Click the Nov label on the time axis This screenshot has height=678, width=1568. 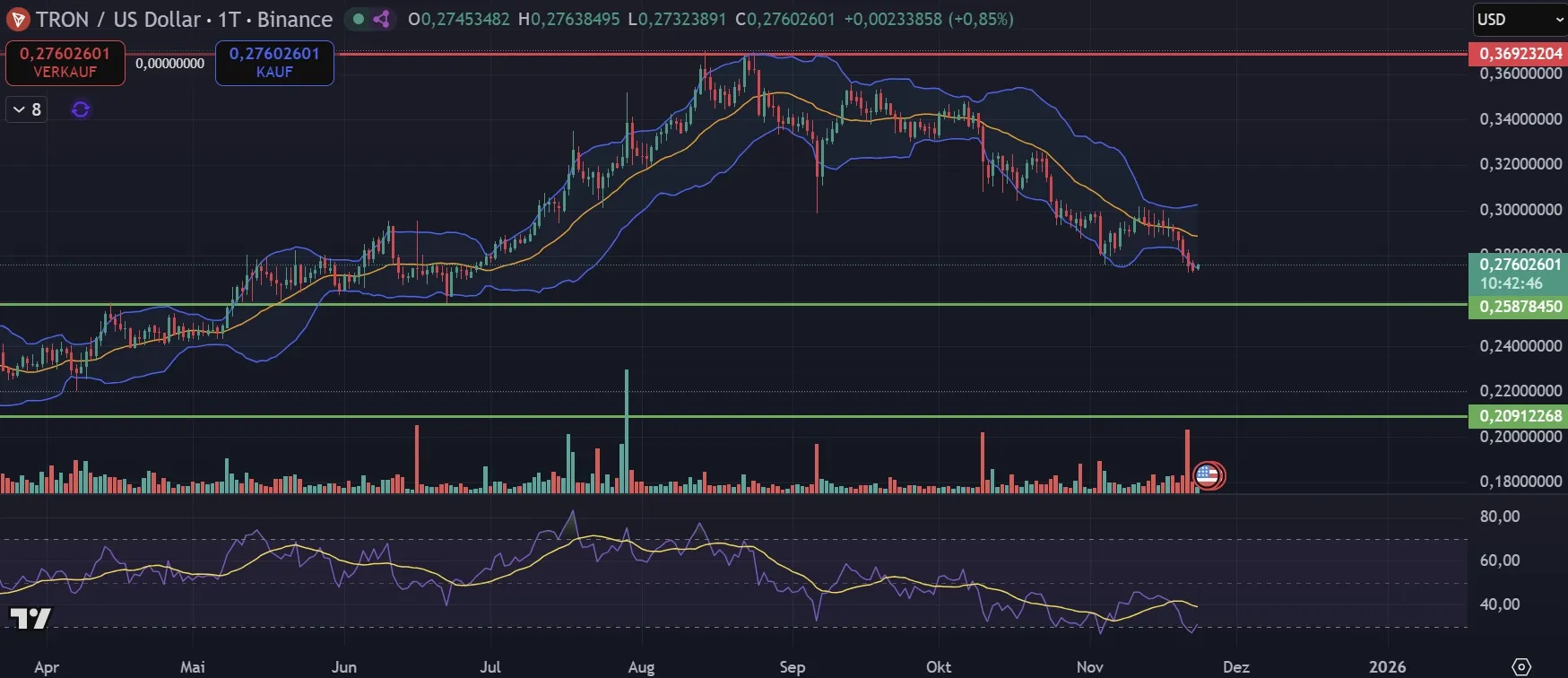(x=1090, y=667)
